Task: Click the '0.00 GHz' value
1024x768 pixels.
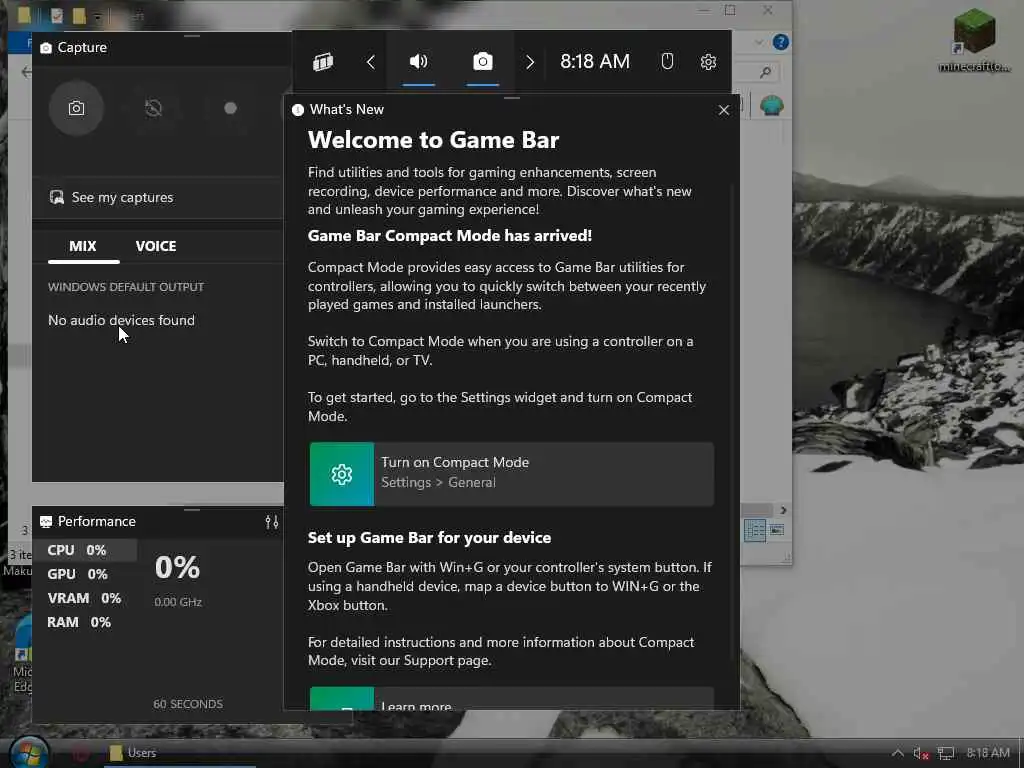Action: (178, 602)
